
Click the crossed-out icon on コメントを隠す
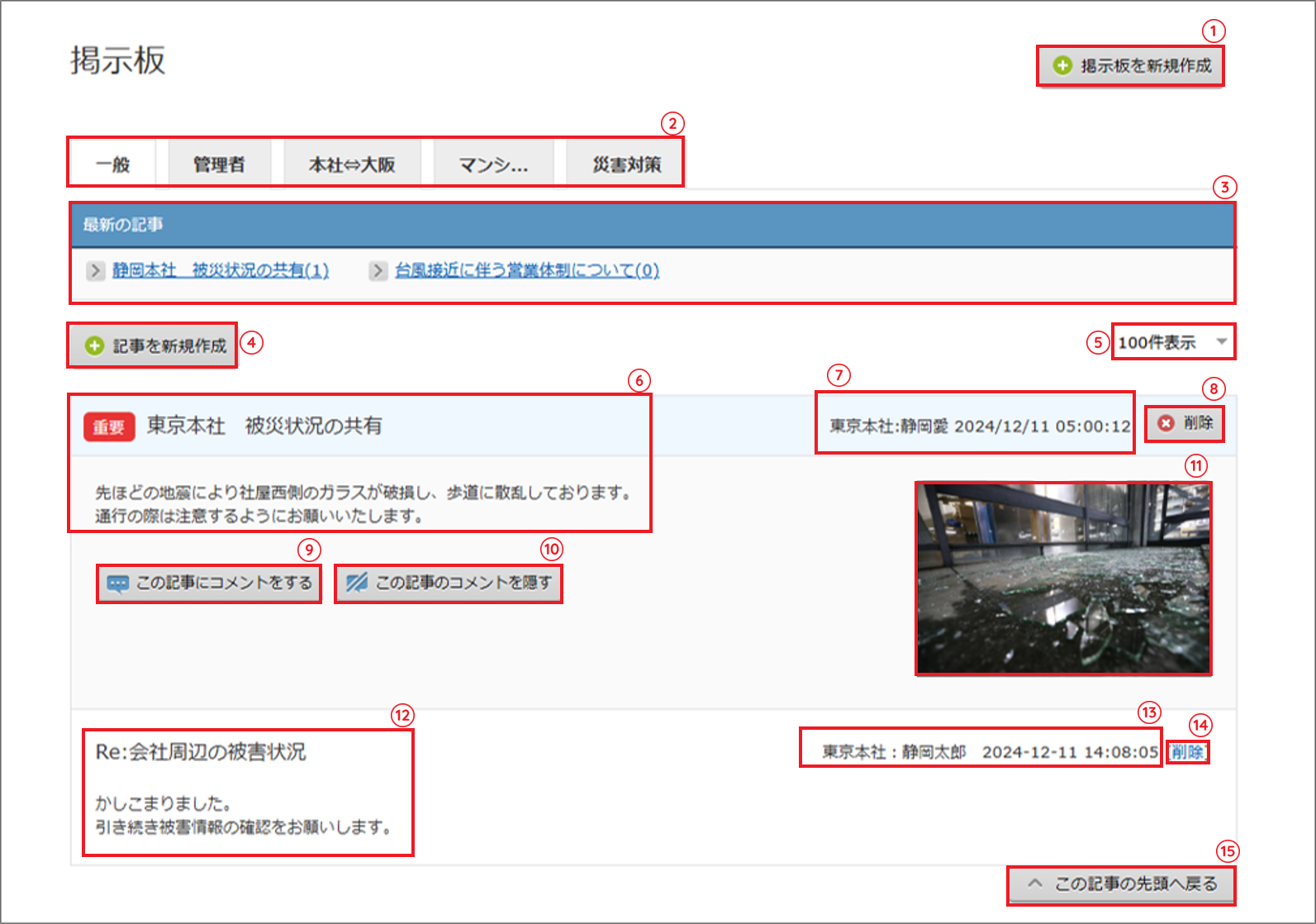(357, 583)
